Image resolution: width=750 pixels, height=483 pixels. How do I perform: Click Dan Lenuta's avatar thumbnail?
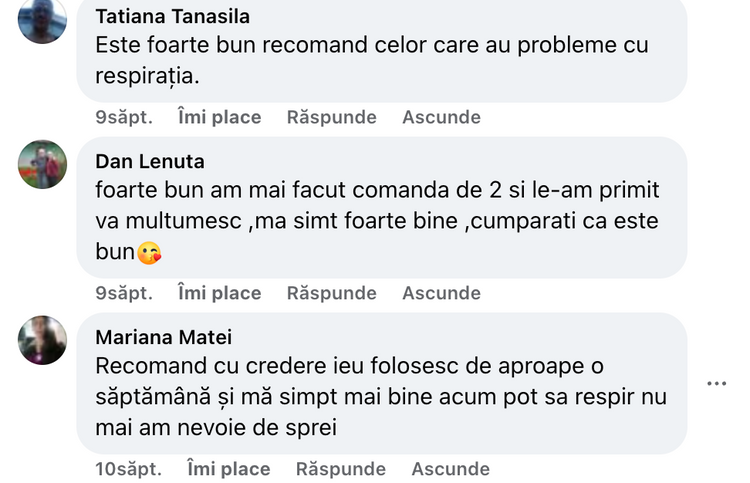[x=42, y=164]
